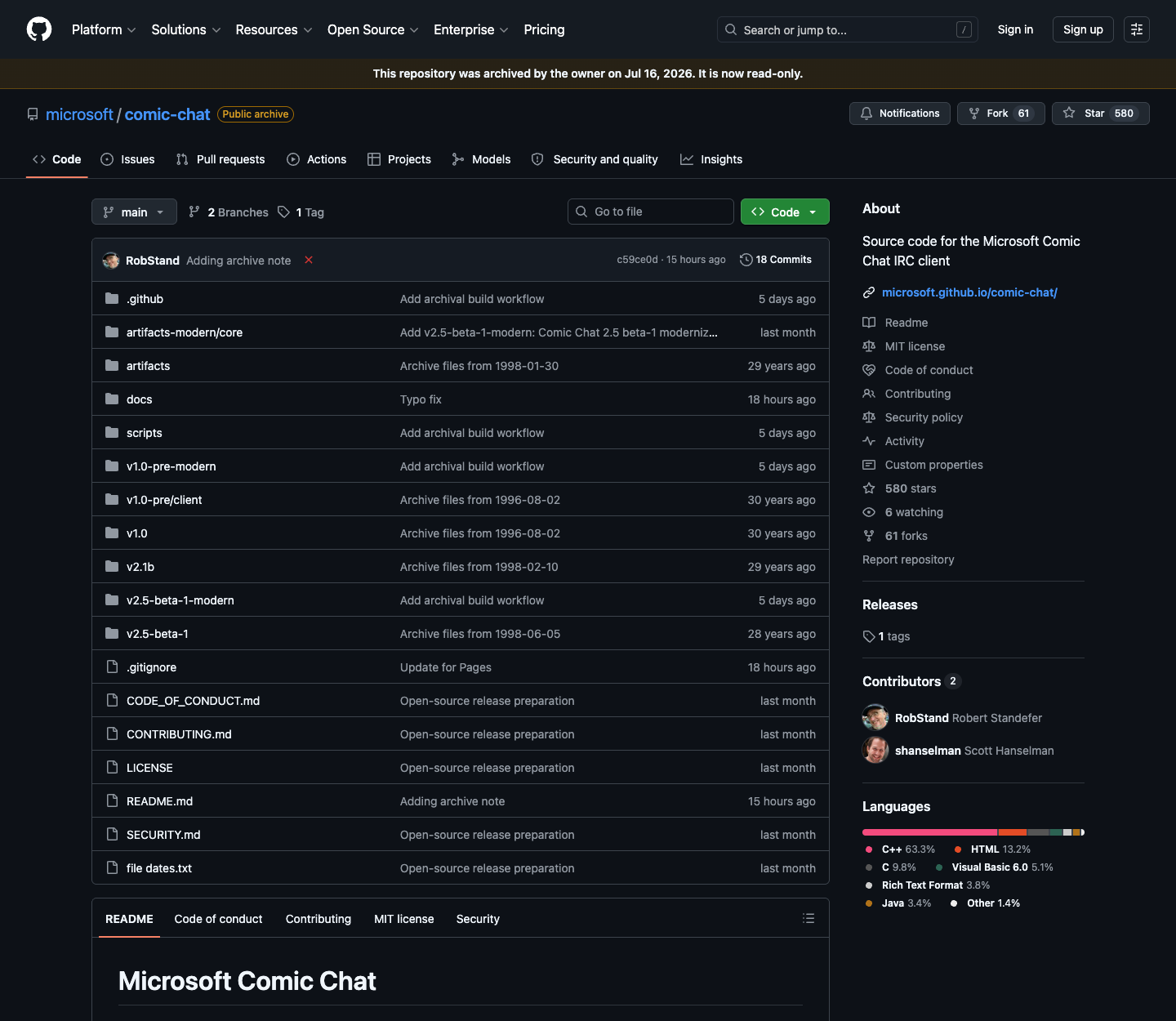Open the Insights tab
The image size is (1176, 1021).
(711, 159)
